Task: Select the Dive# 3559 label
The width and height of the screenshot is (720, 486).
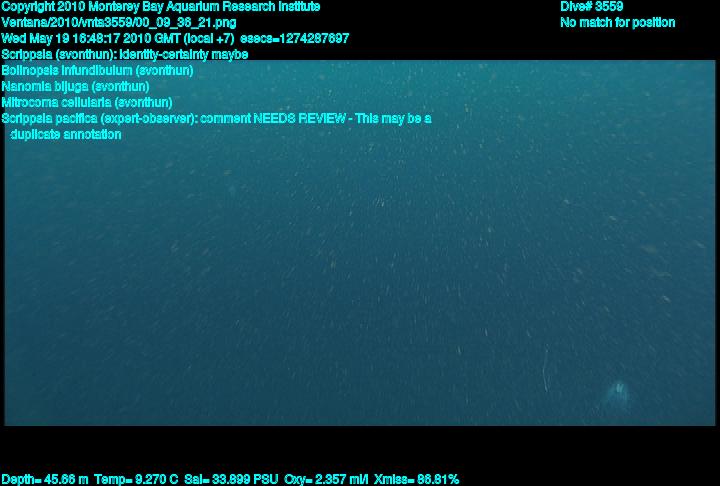Action: [x=591, y=6]
